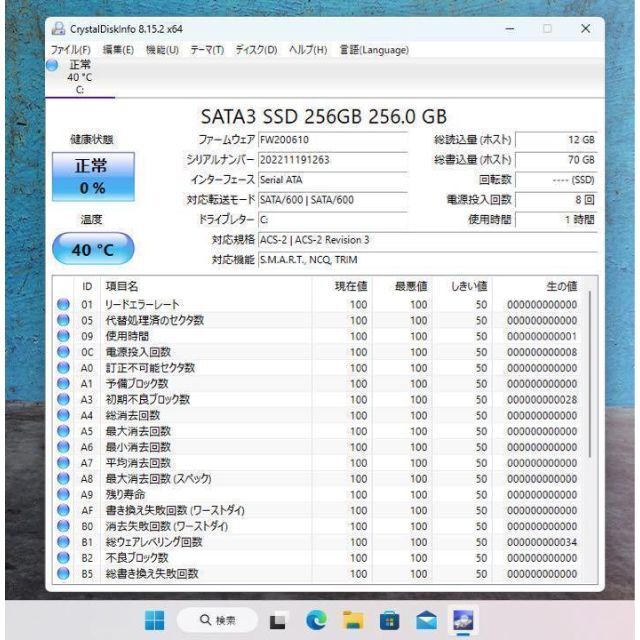Click raw value 000000000008 in row 0C
Image resolution: width=640 pixels, height=640 pixels.
point(542,352)
